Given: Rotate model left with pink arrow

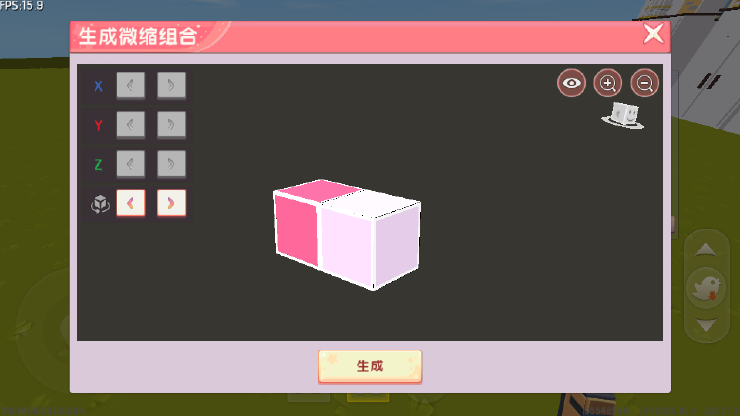Looking at the screenshot, I should [x=131, y=203].
